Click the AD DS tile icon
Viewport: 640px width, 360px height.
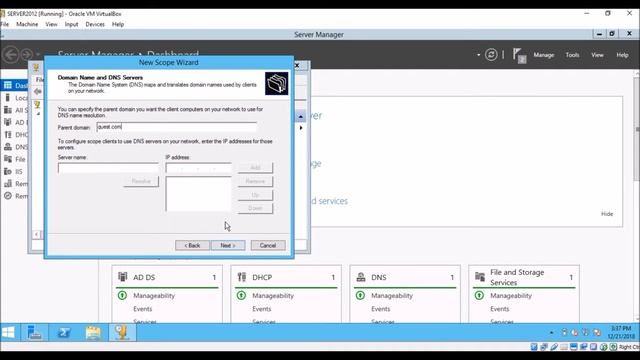click(x=123, y=277)
